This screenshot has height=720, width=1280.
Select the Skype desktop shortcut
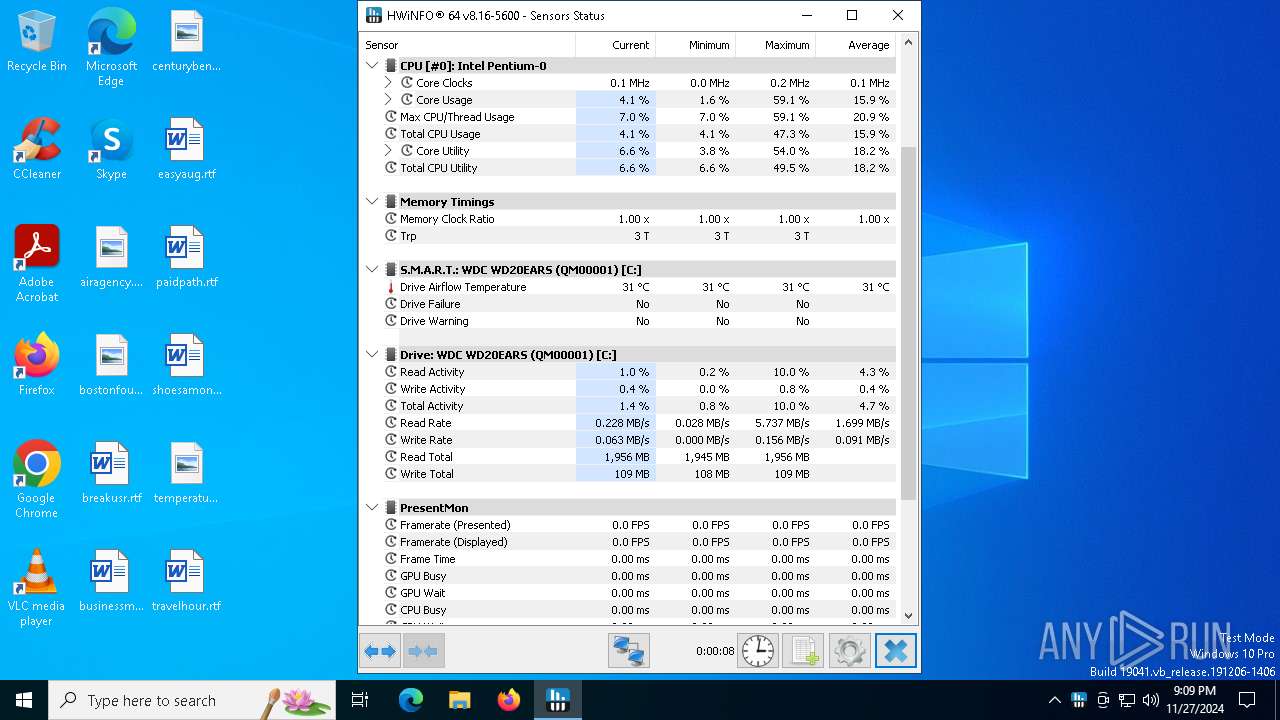(111, 150)
